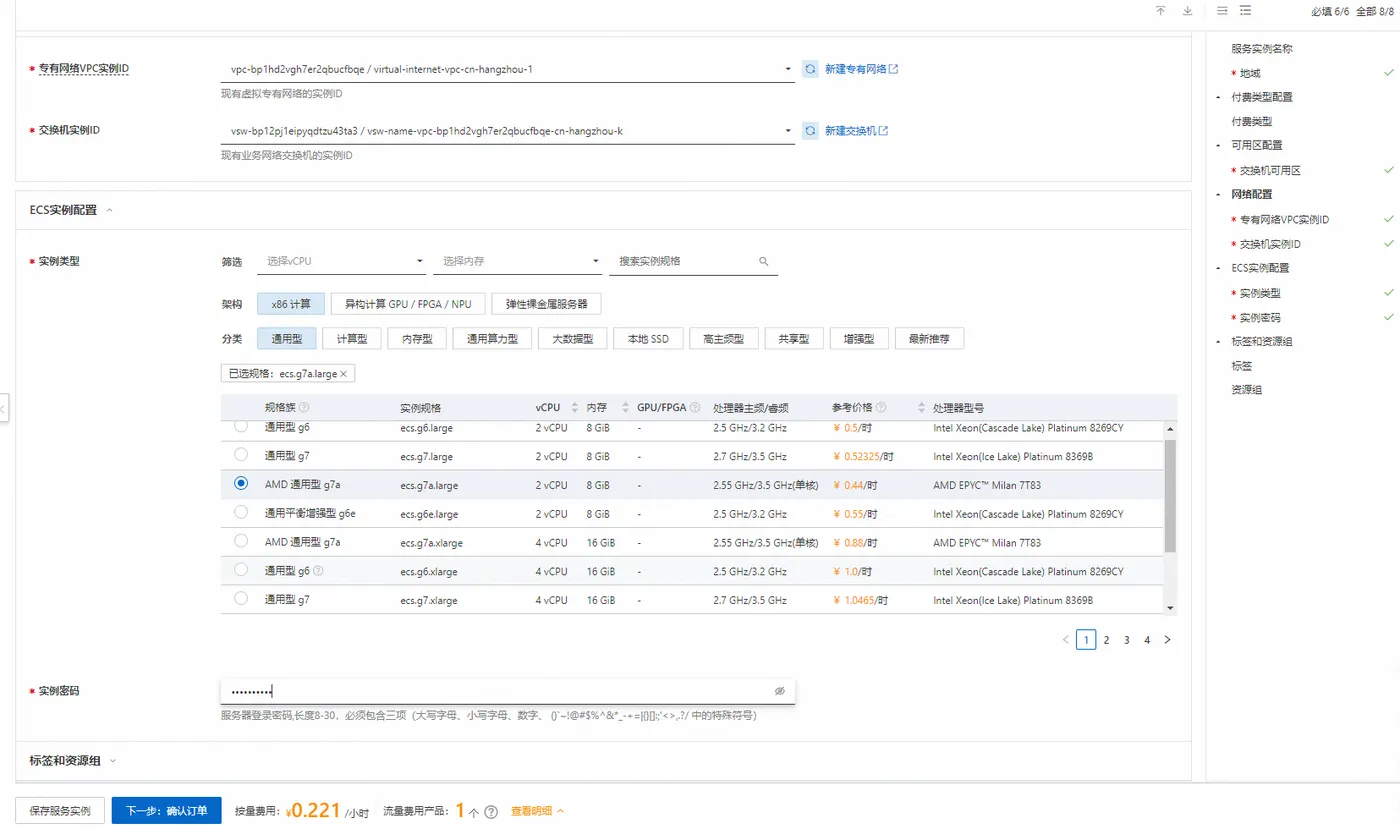Click 下一步:确认订单 button

167,811
